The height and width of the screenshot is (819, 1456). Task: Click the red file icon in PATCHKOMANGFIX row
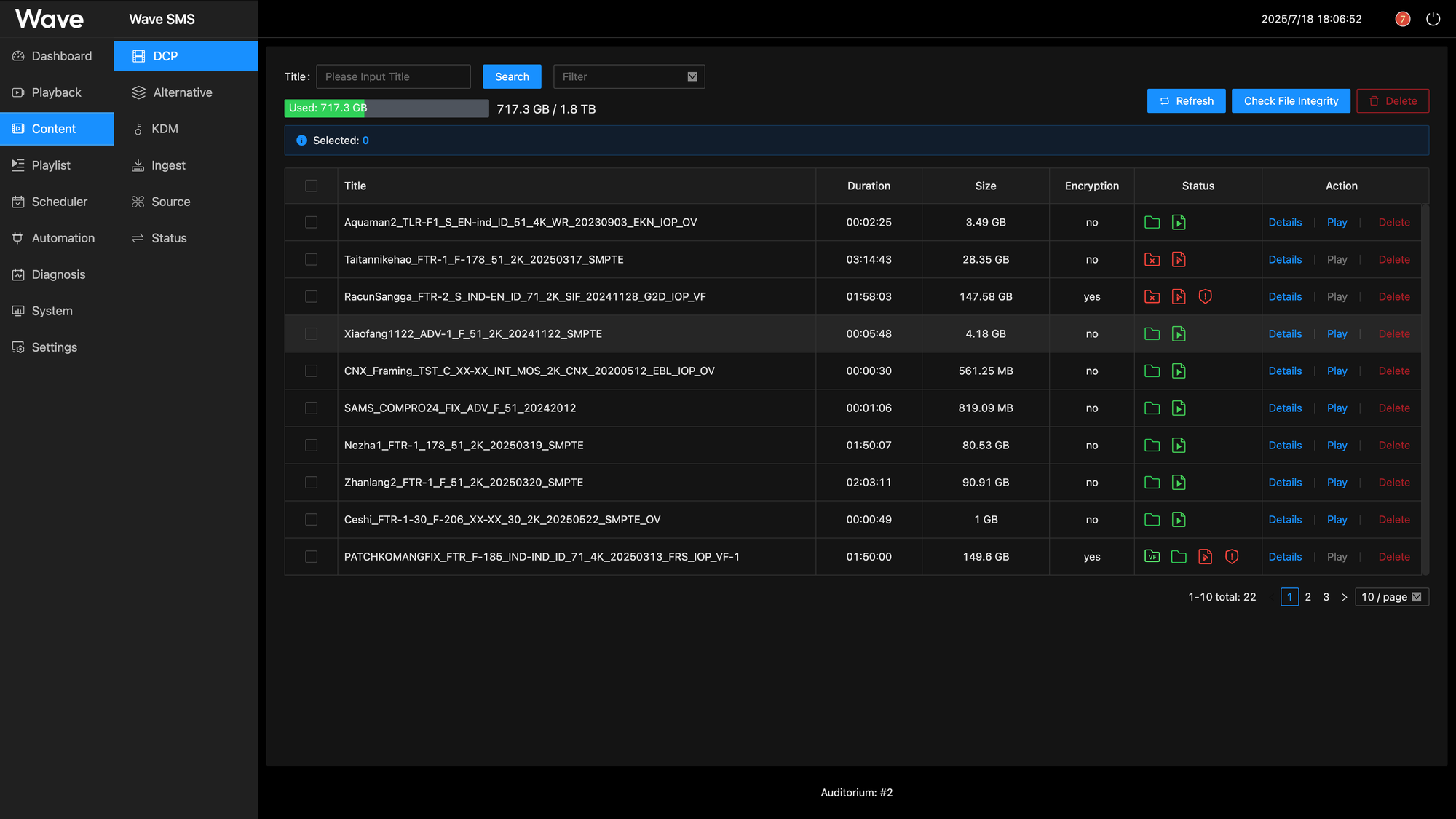click(x=1206, y=557)
